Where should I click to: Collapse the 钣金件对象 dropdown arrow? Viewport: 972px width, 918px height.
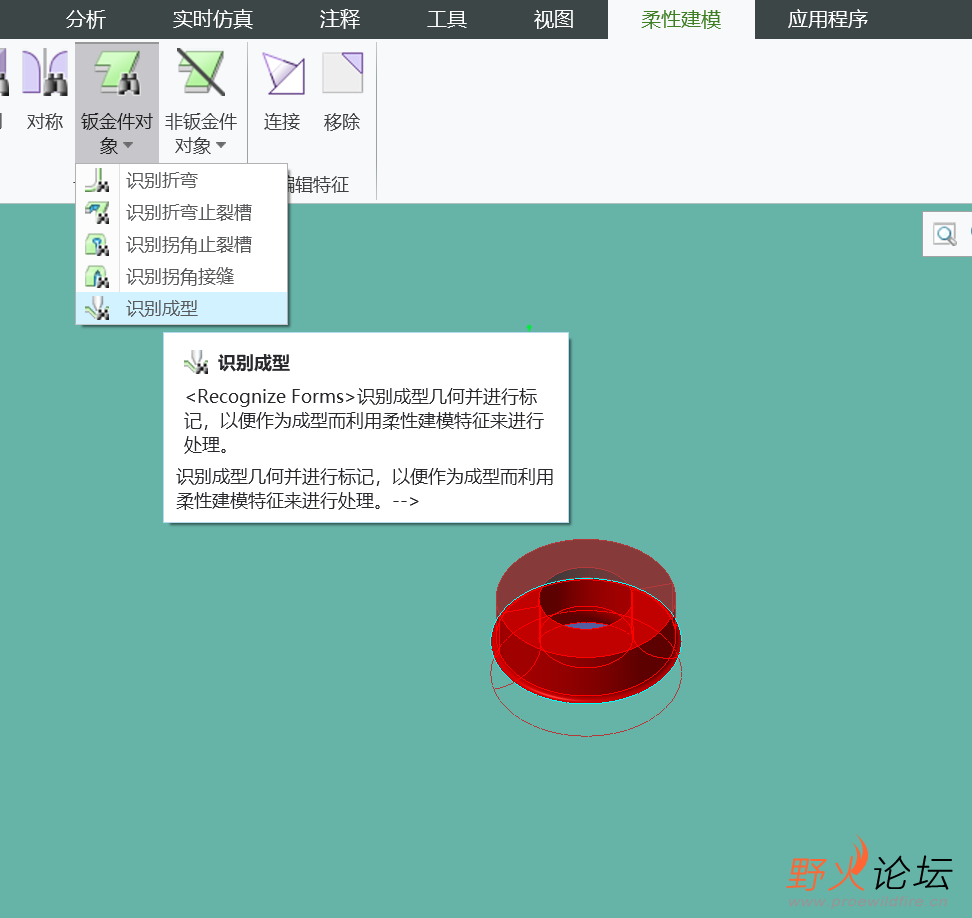tap(128, 145)
